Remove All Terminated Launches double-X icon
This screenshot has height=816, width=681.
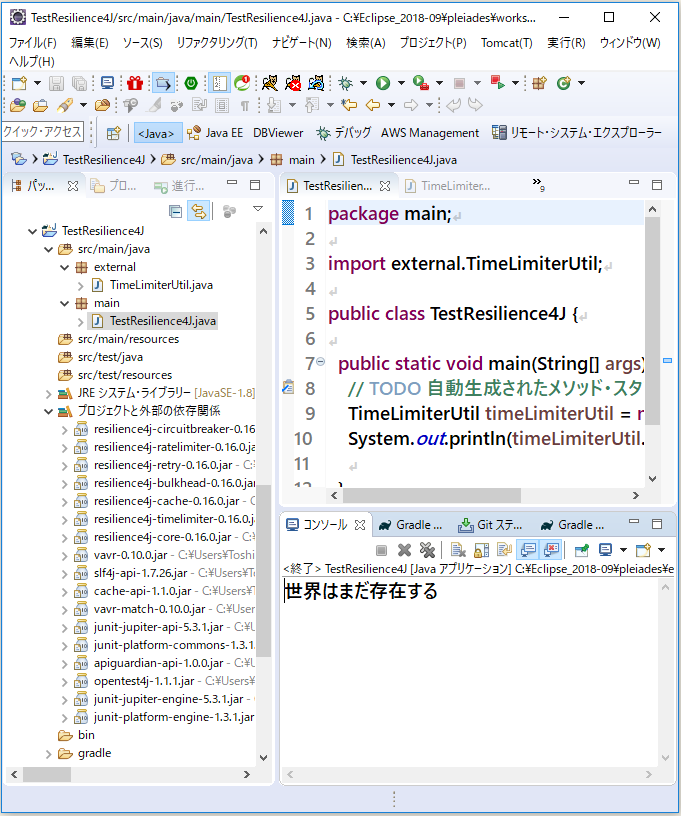tap(427, 550)
